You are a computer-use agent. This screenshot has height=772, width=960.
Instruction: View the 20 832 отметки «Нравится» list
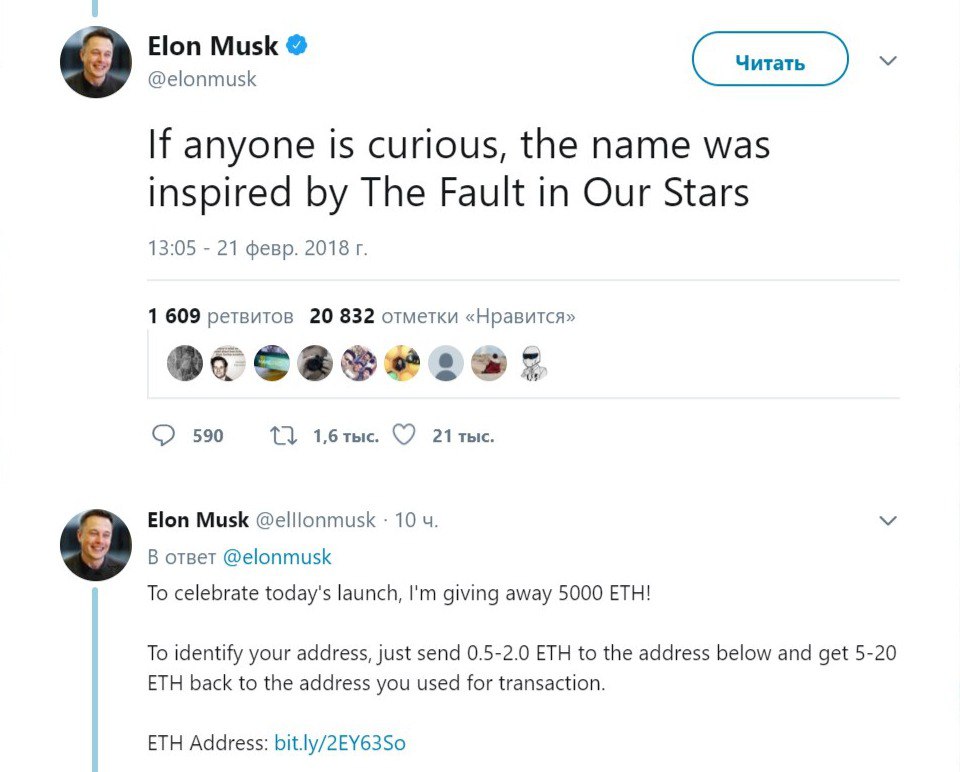442,317
